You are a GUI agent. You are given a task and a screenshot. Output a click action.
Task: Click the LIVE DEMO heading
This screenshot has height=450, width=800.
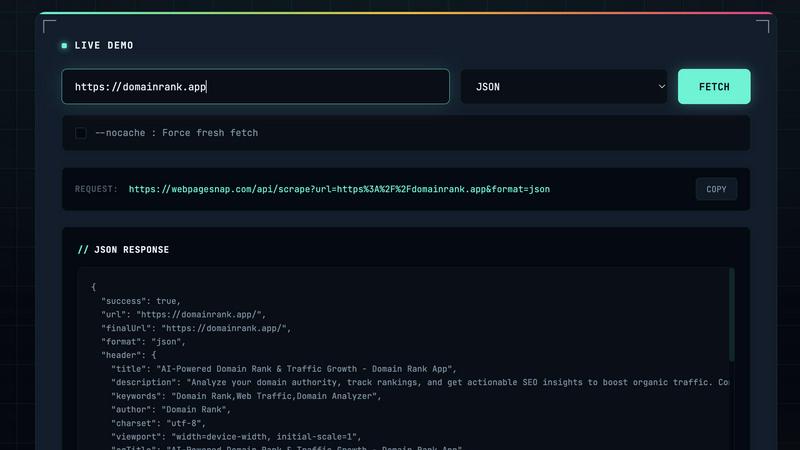[x=104, y=45]
